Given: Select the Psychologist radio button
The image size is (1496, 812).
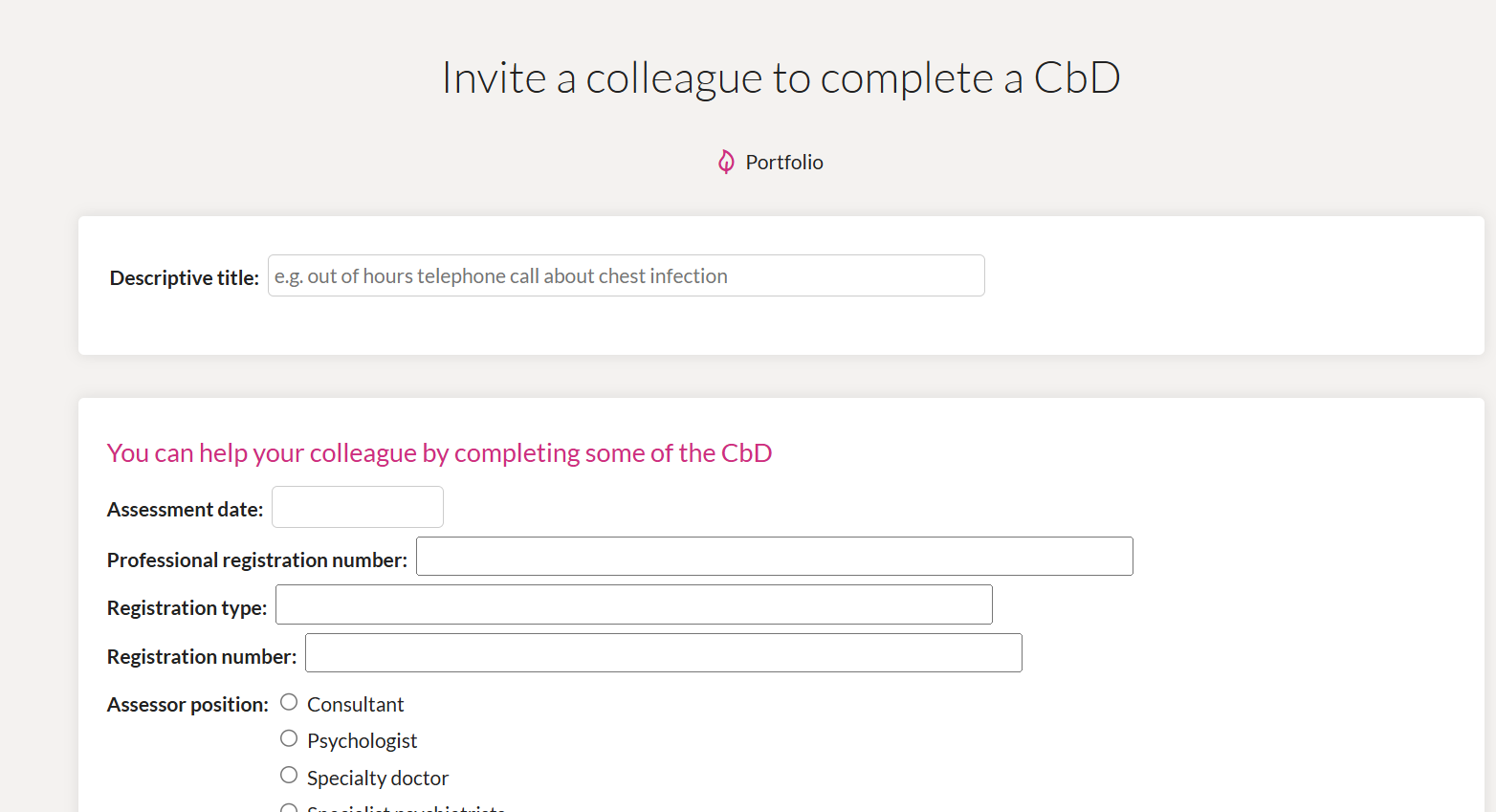Looking at the screenshot, I should click(289, 738).
